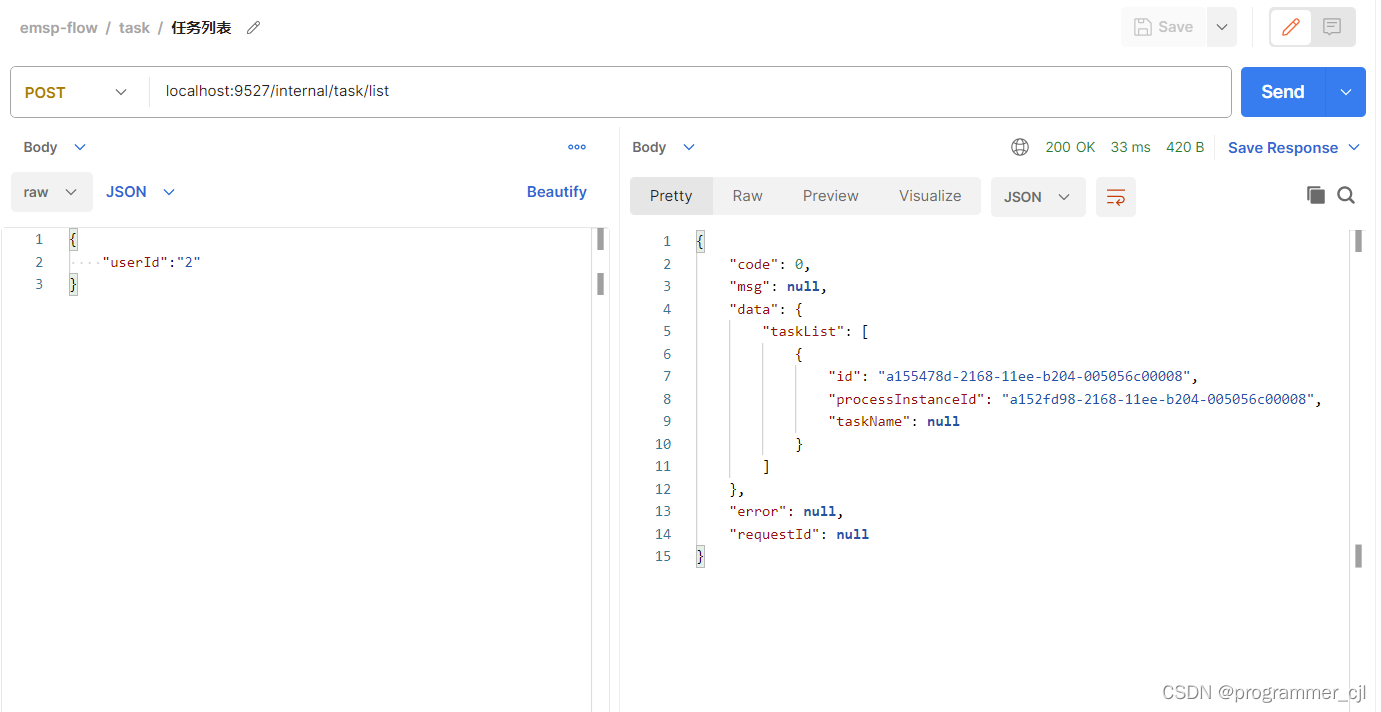The width and height of the screenshot is (1381, 712).
Task: Open the comments view icon
Action: click(x=1332, y=27)
